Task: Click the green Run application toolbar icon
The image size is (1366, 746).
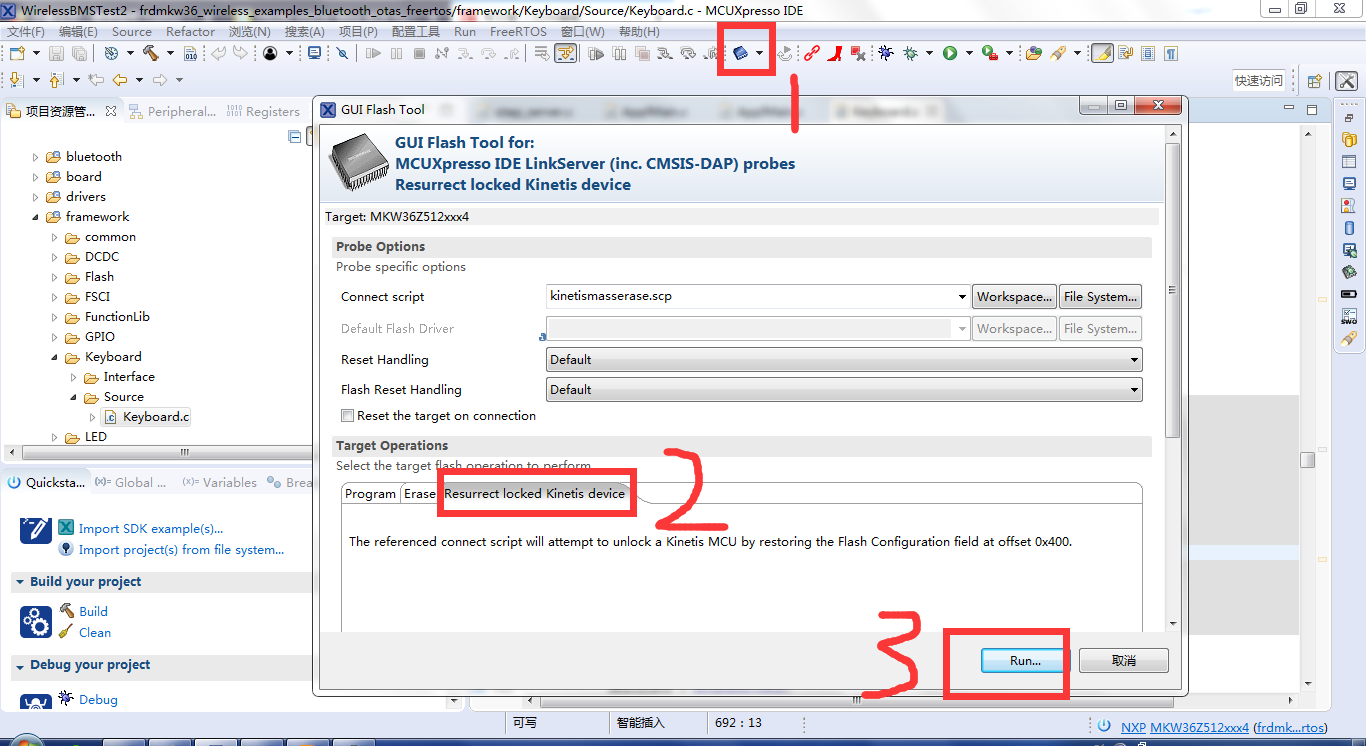Action: pyautogui.click(x=950, y=52)
